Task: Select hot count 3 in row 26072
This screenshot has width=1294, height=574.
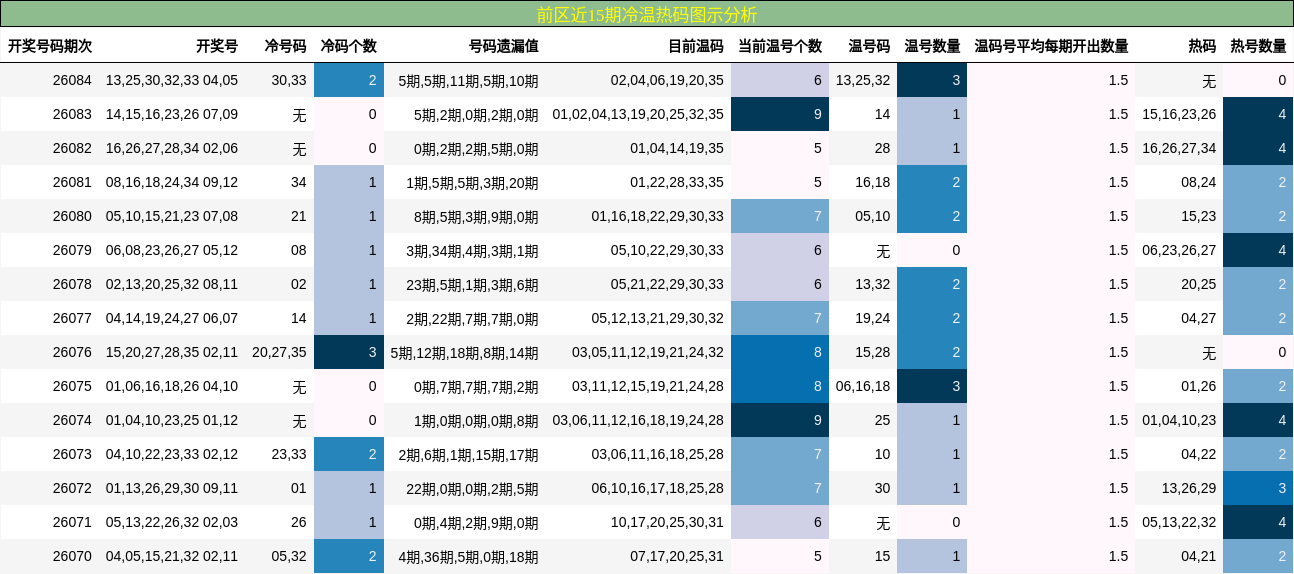Action: 1258,488
